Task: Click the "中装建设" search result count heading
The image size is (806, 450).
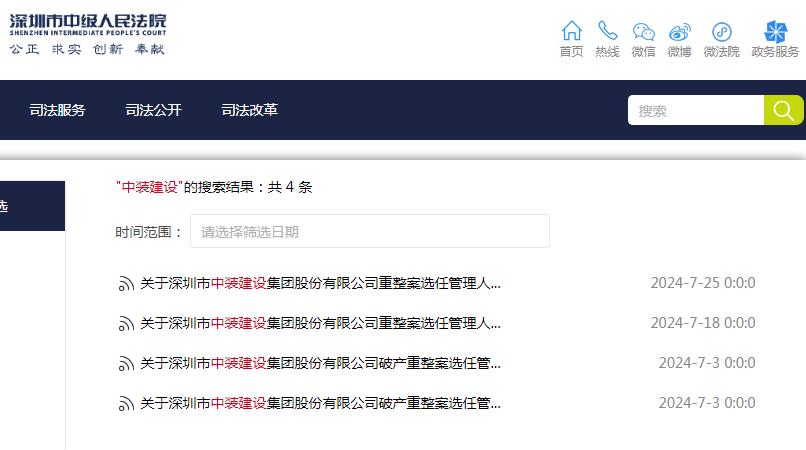Action: (x=214, y=187)
